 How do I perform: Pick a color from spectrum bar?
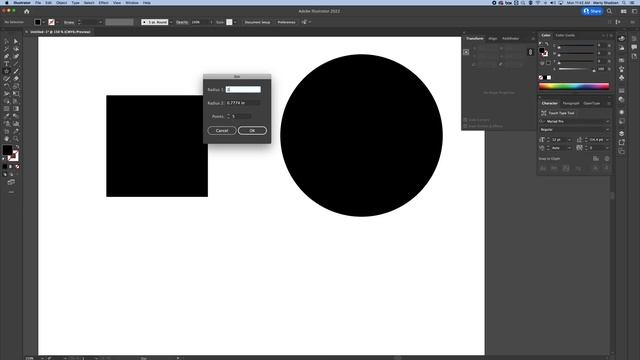coord(573,86)
